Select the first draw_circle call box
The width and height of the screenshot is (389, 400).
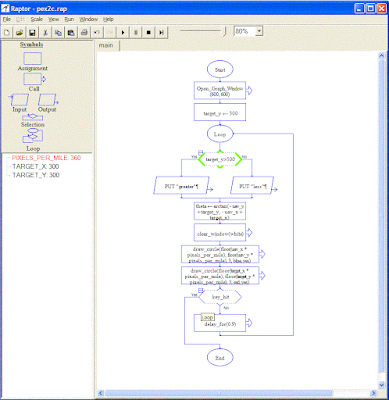point(220,255)
